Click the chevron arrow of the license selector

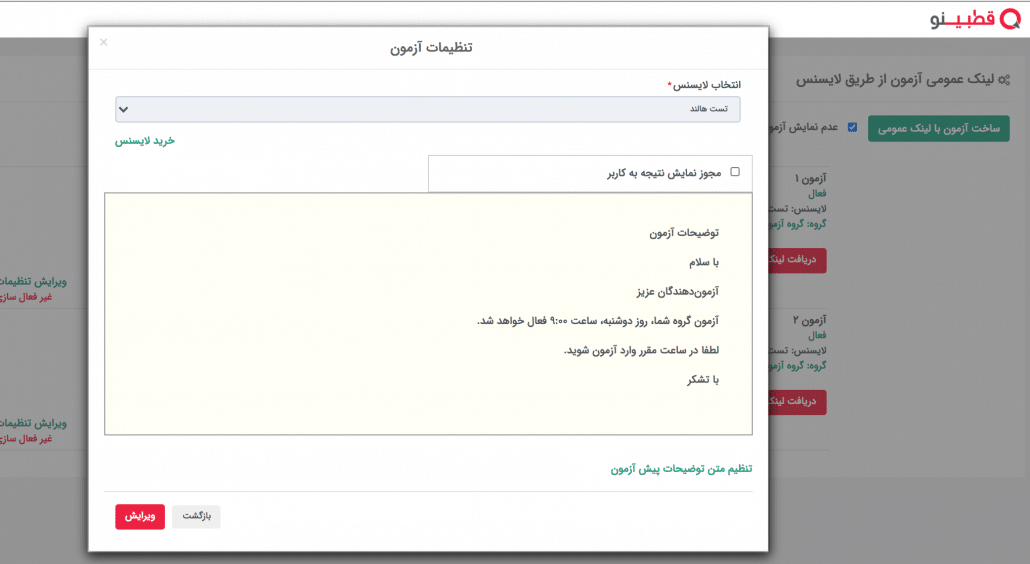click(123, 109)
